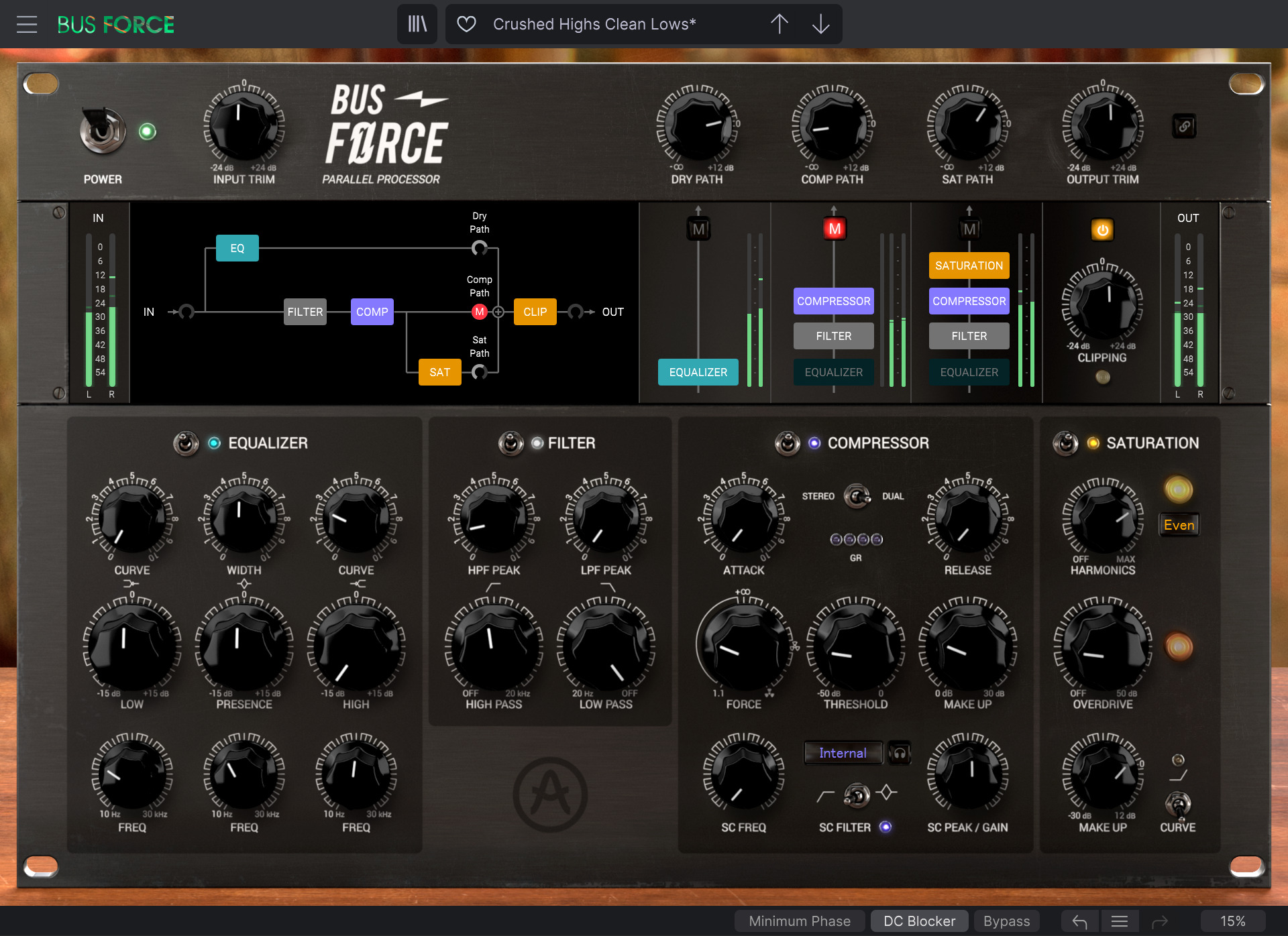Click the red M node in routing diagram
1288x936 pixels.
click(x=479, y=312)
